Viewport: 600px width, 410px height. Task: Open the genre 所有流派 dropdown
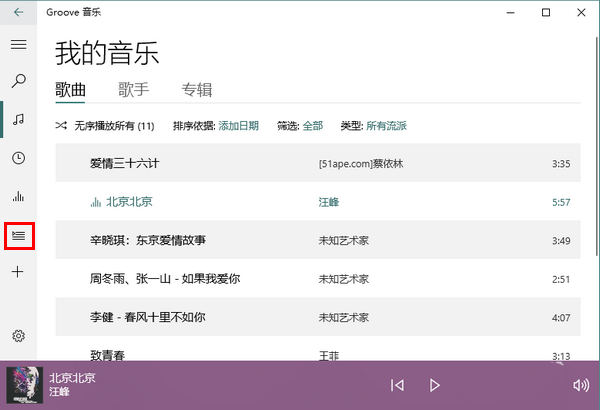[386, 126]
